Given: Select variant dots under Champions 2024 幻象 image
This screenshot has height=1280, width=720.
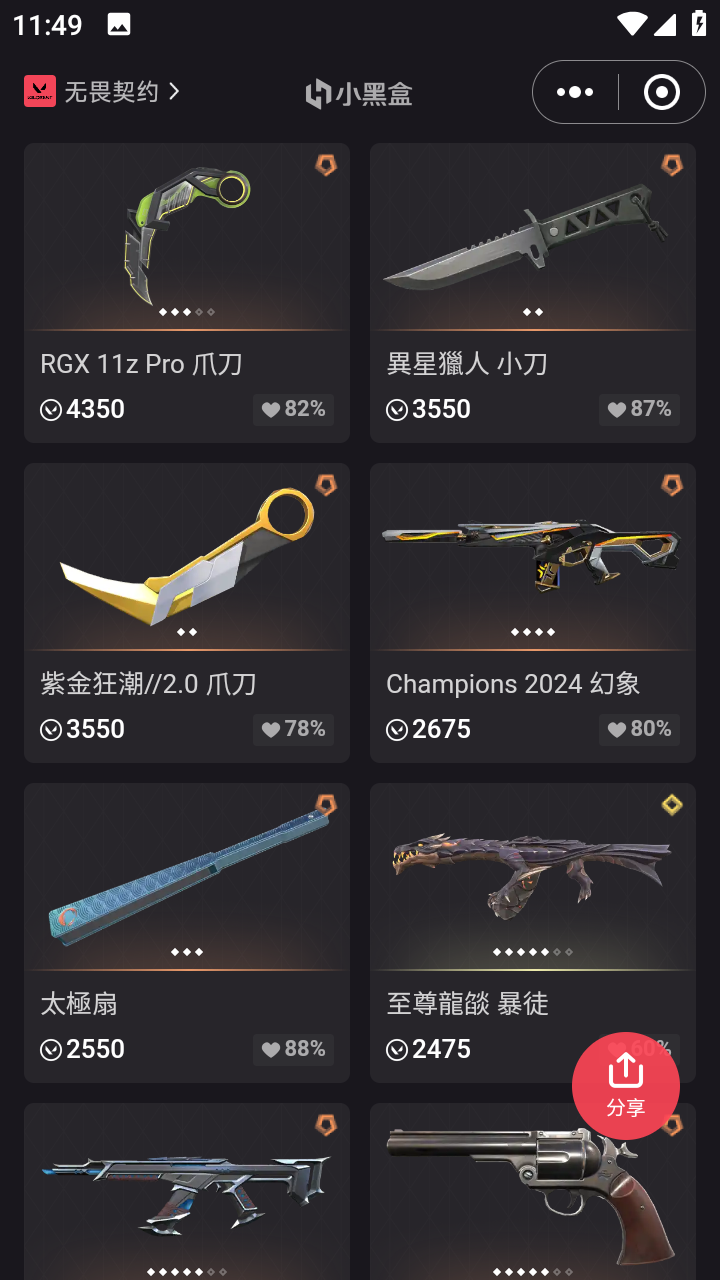Looking at the screenshot, I should coord(533,632).
